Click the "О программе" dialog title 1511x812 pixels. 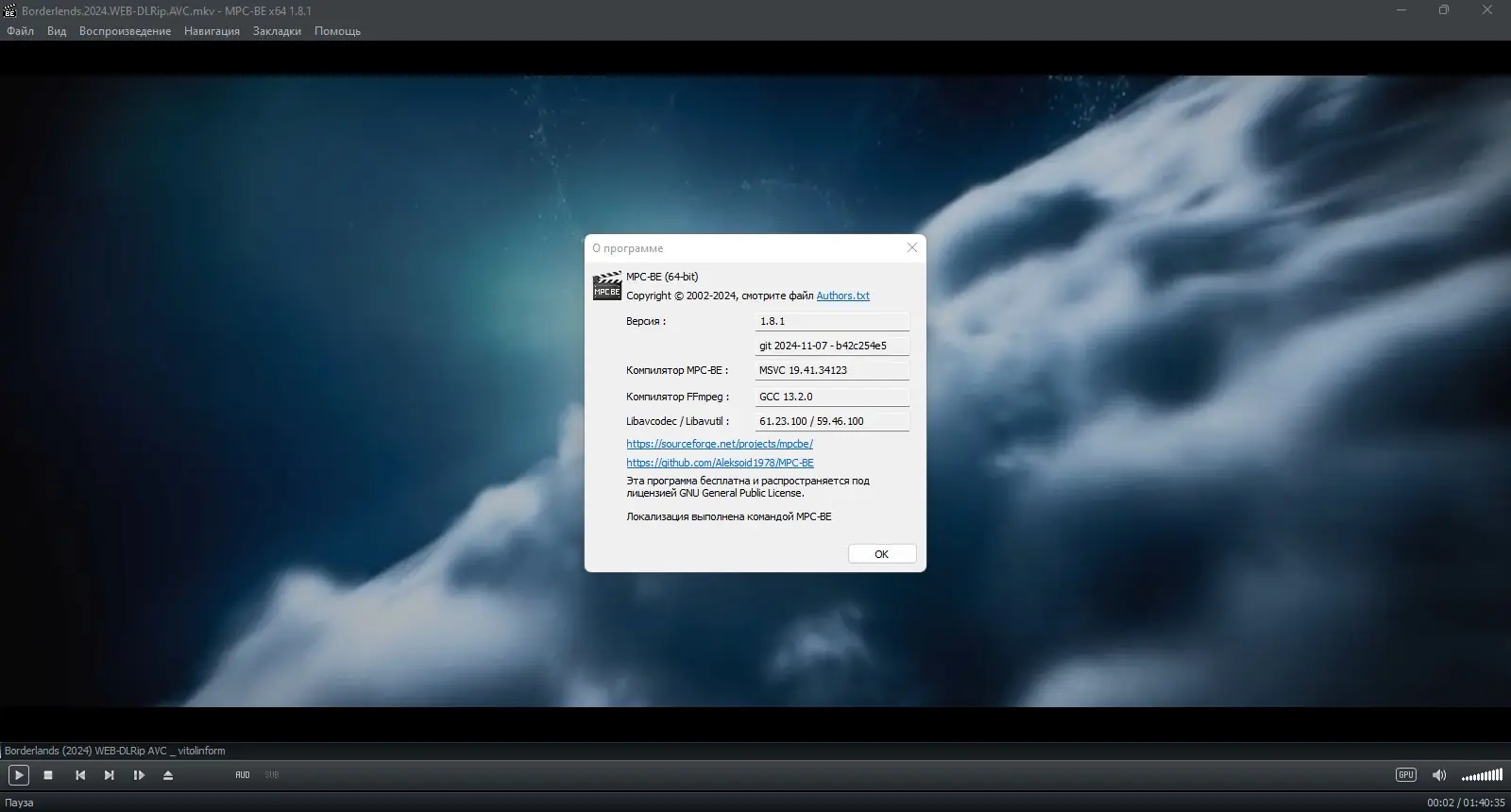tap(628, 248)
